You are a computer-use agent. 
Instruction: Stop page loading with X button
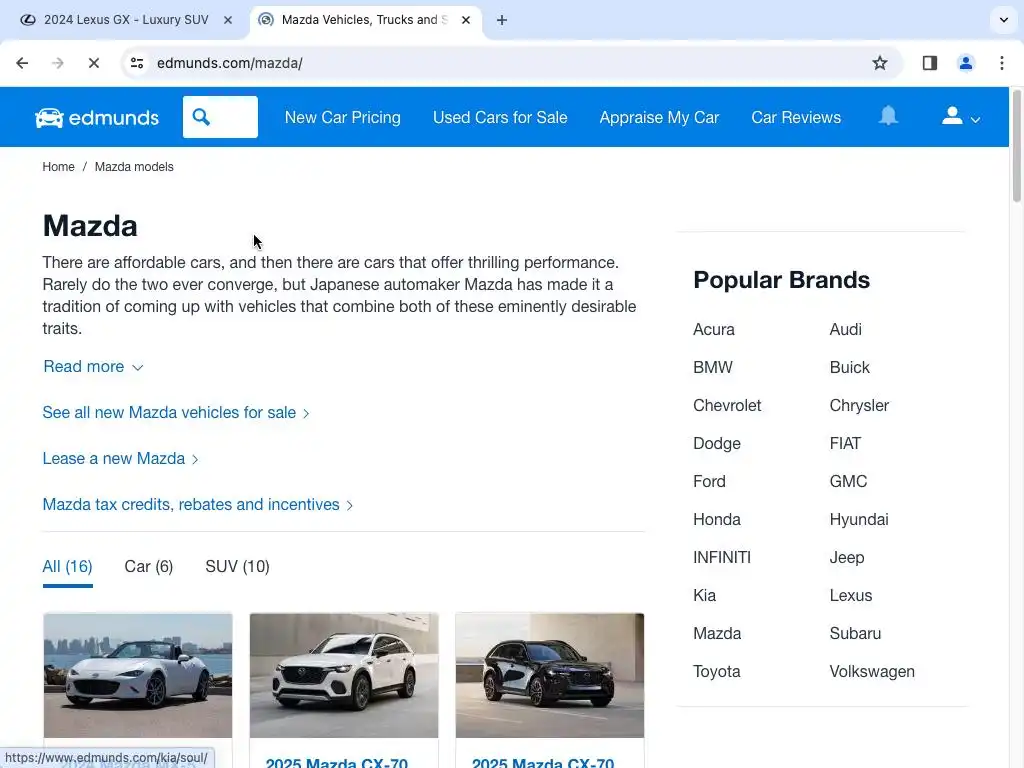point(93,63)
